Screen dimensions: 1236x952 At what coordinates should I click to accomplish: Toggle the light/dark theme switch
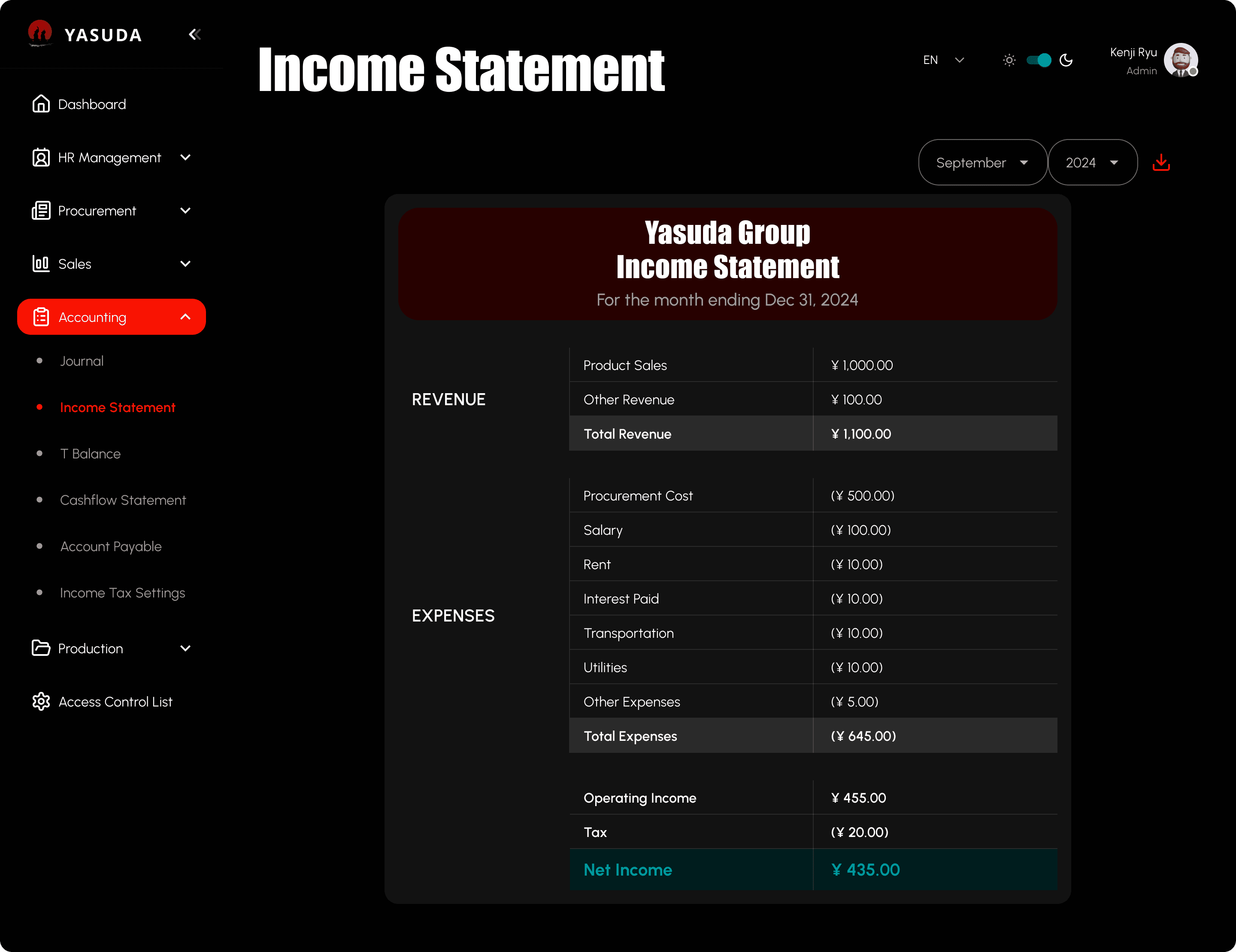(1039, 60)
